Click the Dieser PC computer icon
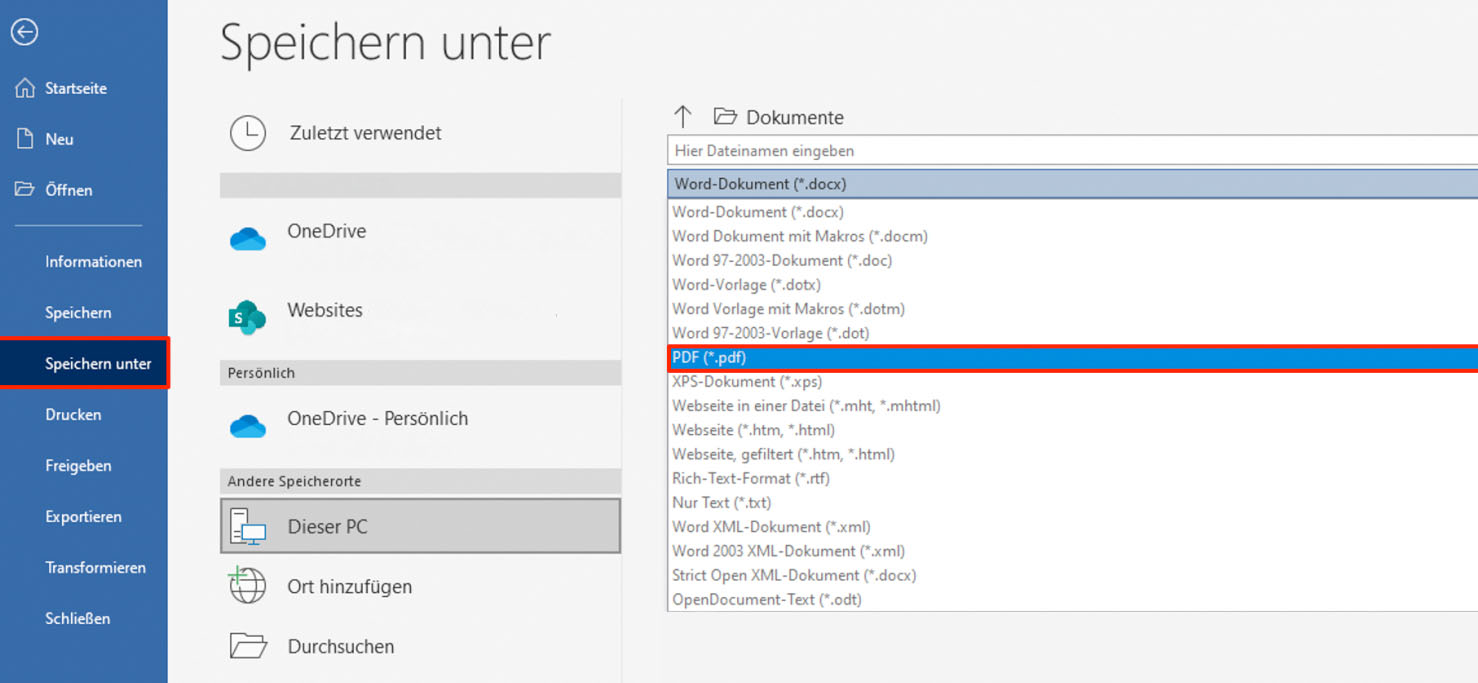Viewport: 1478px width, 683px height. 248,527
